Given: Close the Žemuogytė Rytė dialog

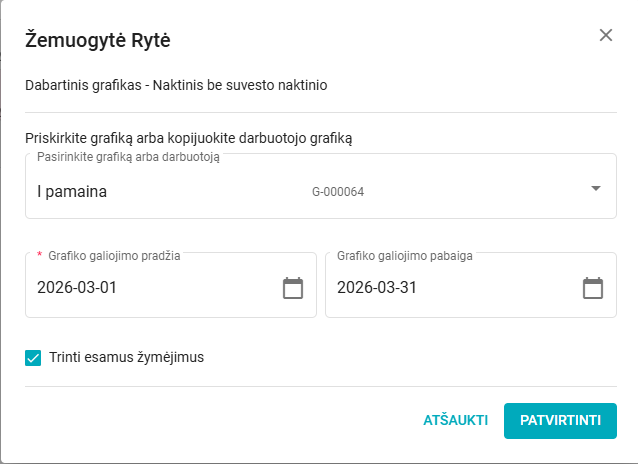Looking at the screenshot, I should coord(605,35).
